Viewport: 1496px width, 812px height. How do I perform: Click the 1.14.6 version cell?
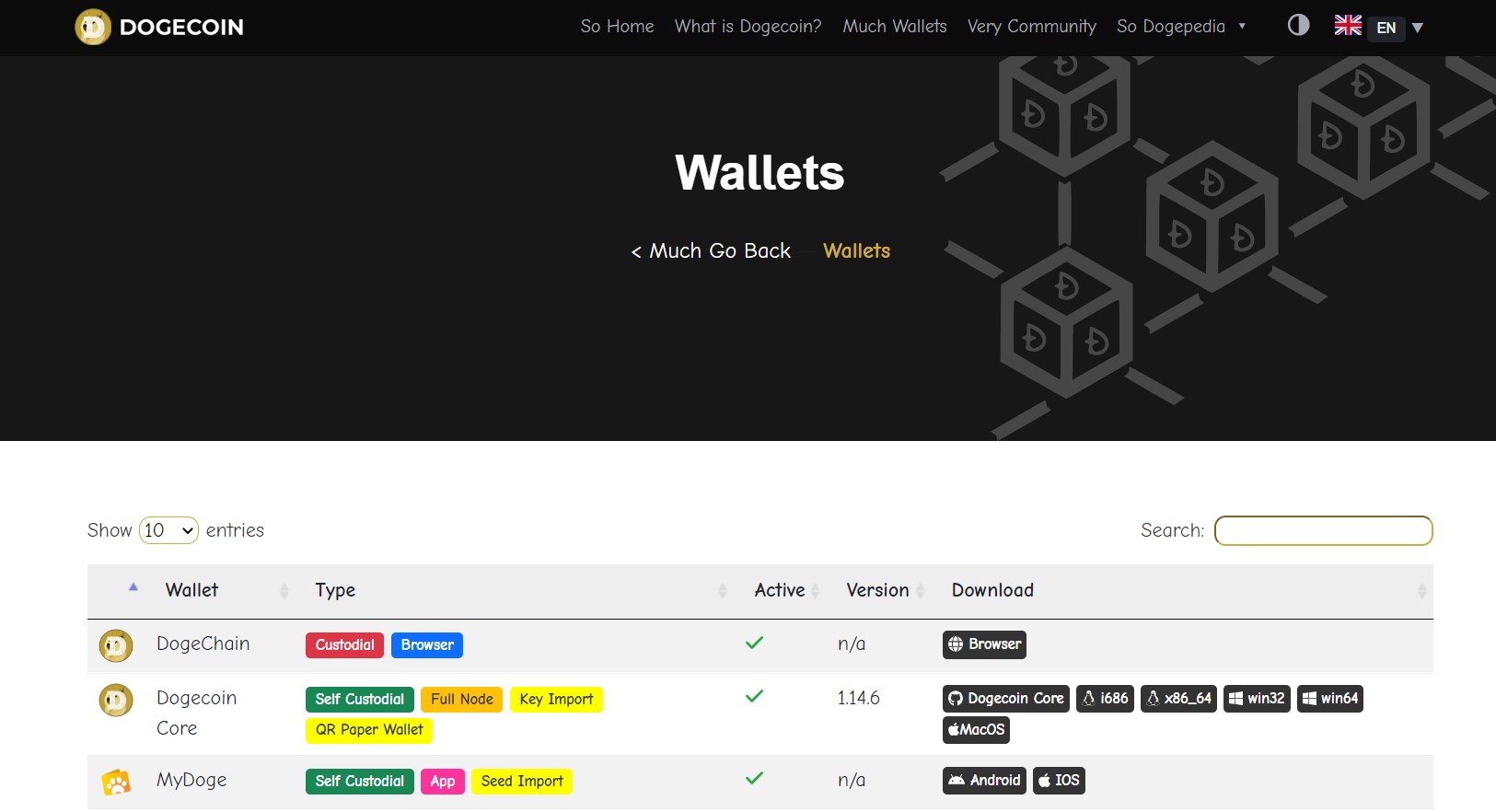point(858,698)
